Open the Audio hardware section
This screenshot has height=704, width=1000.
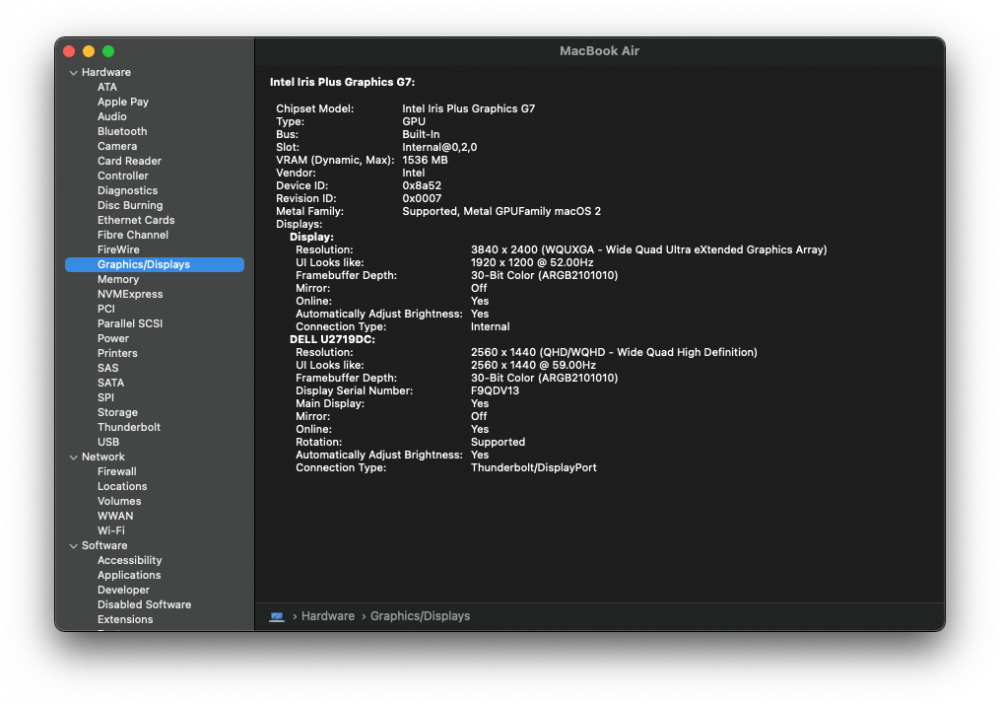[x=112, y=117]
